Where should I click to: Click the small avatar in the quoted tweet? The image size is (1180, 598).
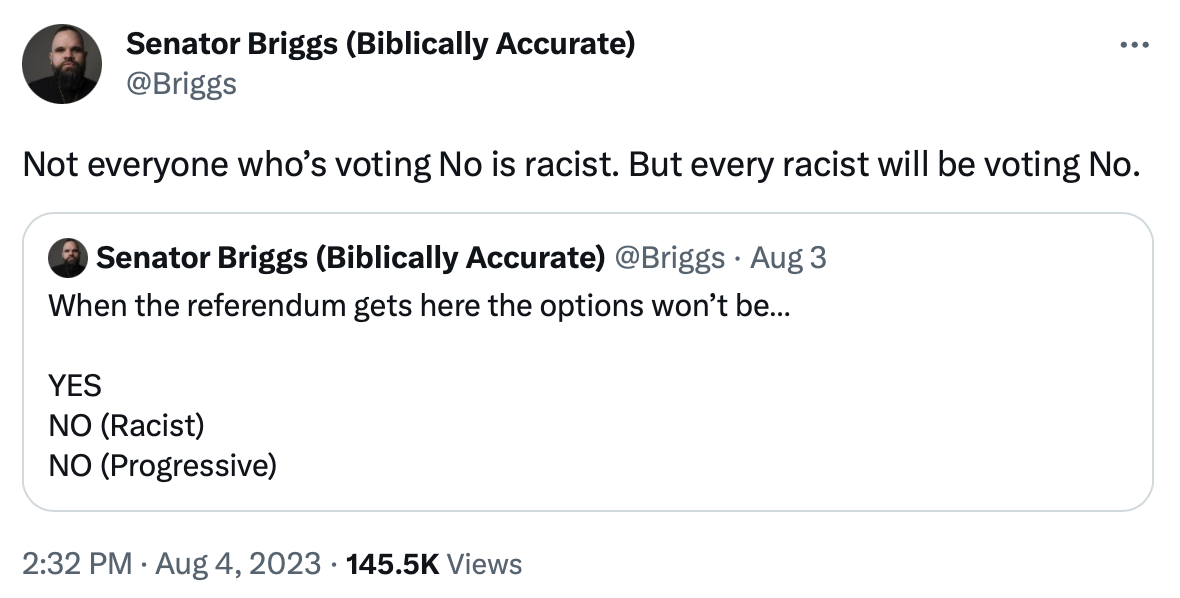point(68,259)
